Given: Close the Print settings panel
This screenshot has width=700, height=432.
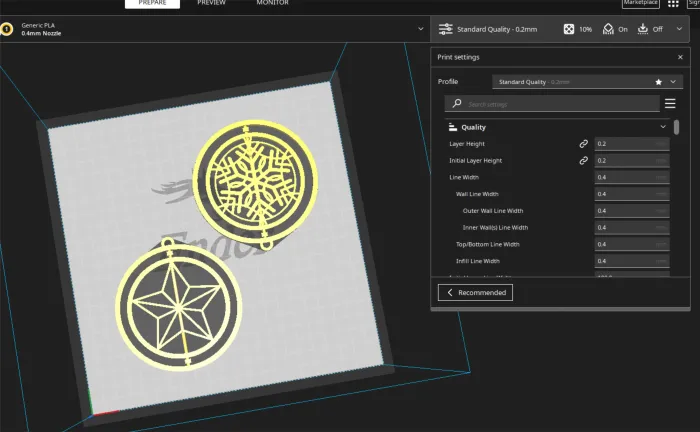Looking at the screenshot, I should point(680,57).
